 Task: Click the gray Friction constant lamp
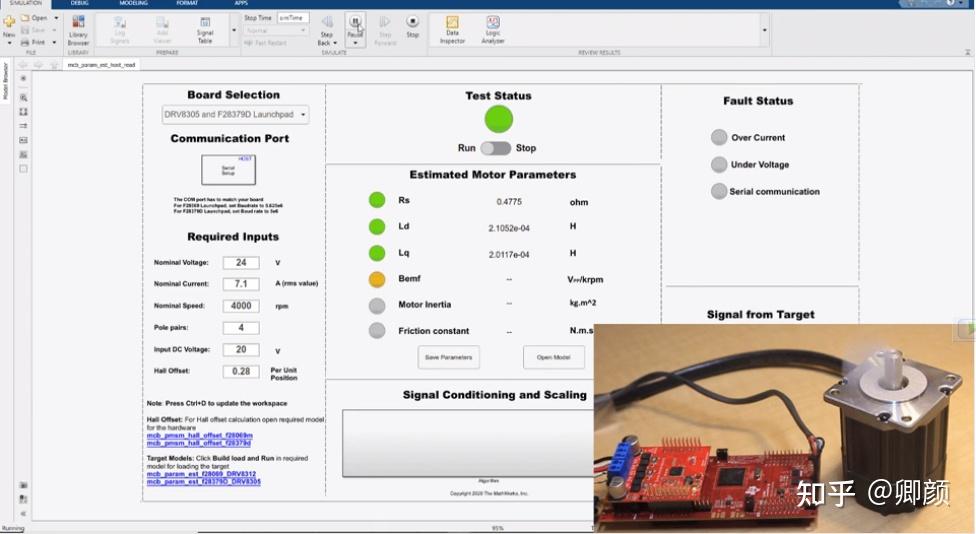[377, 330]
